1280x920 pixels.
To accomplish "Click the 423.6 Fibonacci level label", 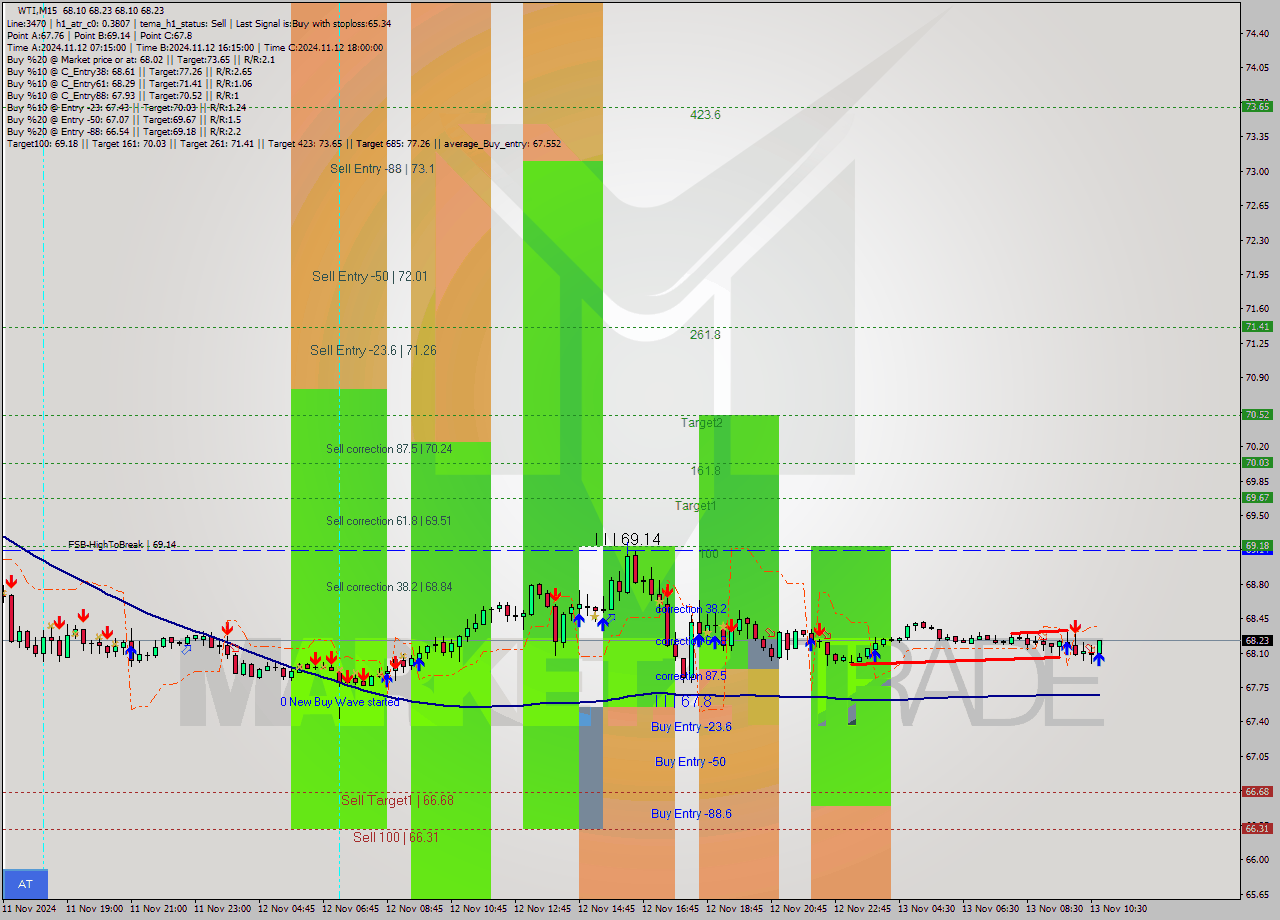I will 705,115.
